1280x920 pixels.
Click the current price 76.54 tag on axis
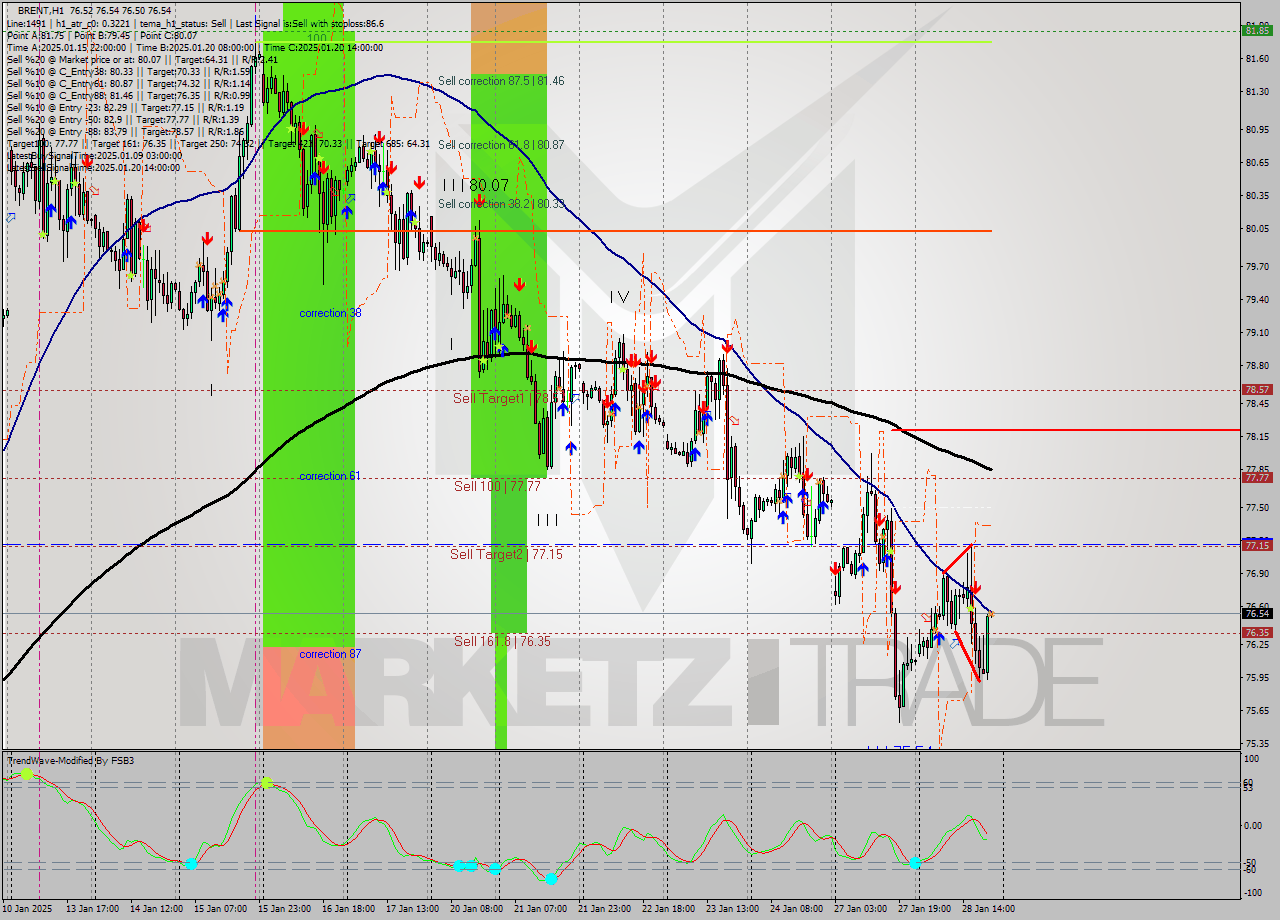click(1257, 613)
